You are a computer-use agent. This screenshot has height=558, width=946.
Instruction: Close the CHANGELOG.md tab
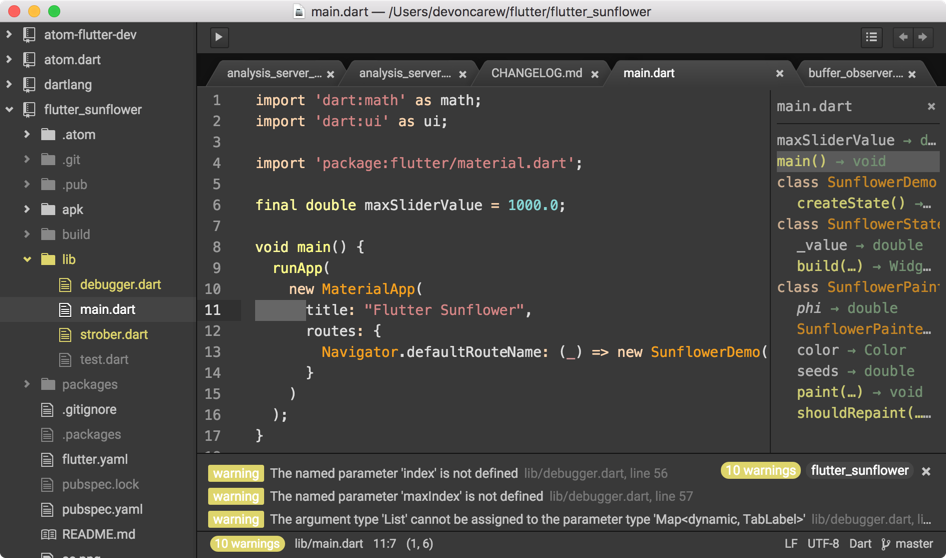595,74
